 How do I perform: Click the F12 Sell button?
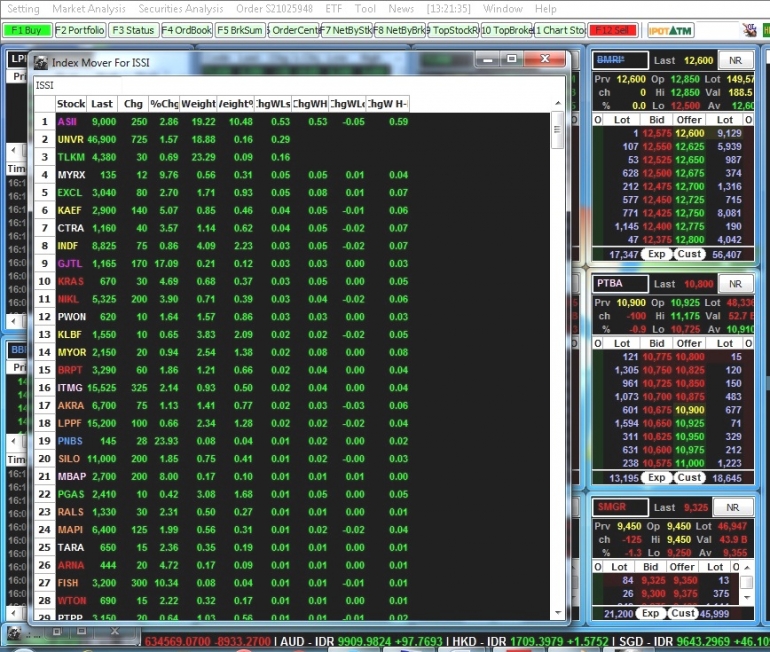click(x=612, y=30)
